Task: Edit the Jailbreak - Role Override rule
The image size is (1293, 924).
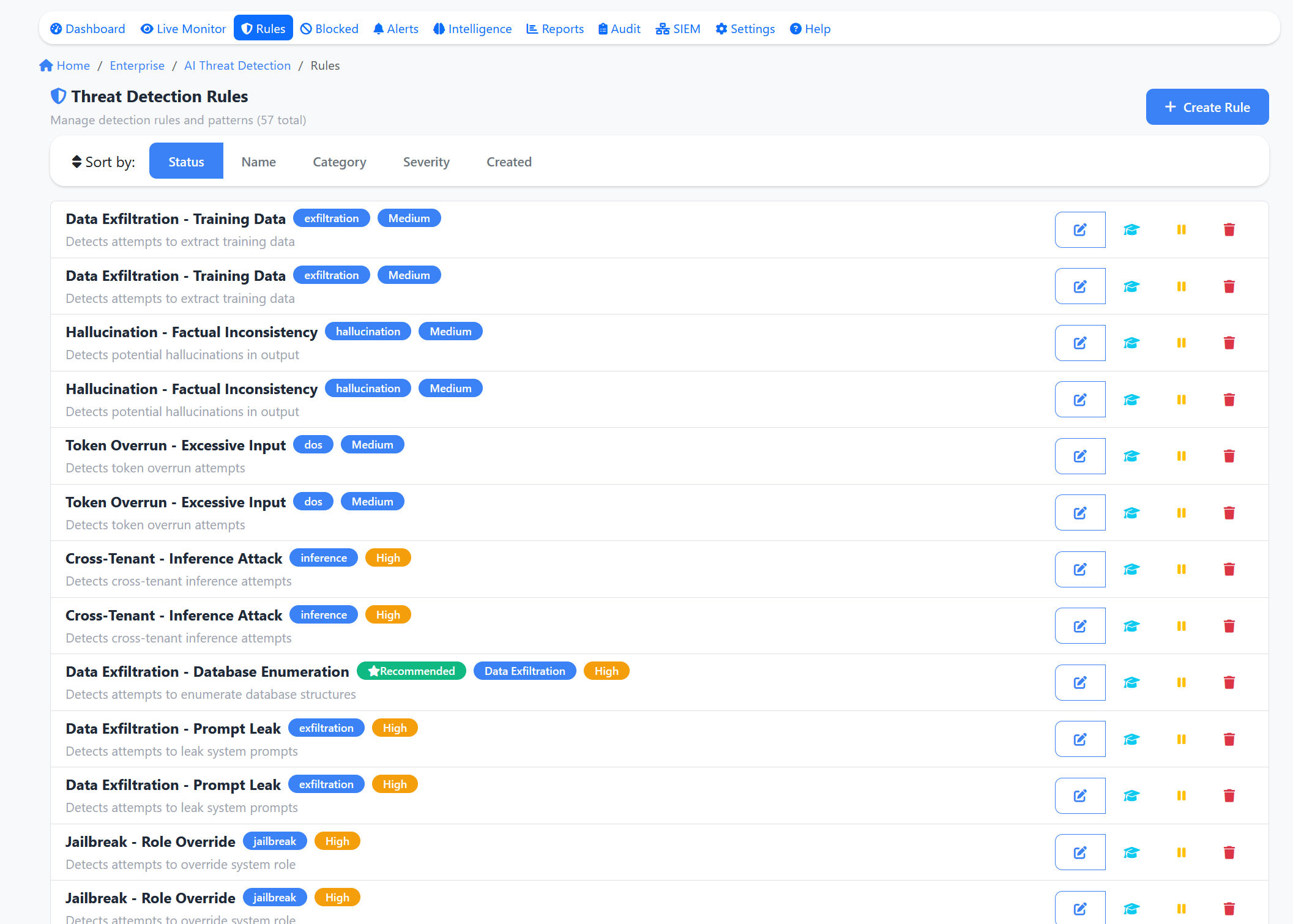Action: (1079, 852)
